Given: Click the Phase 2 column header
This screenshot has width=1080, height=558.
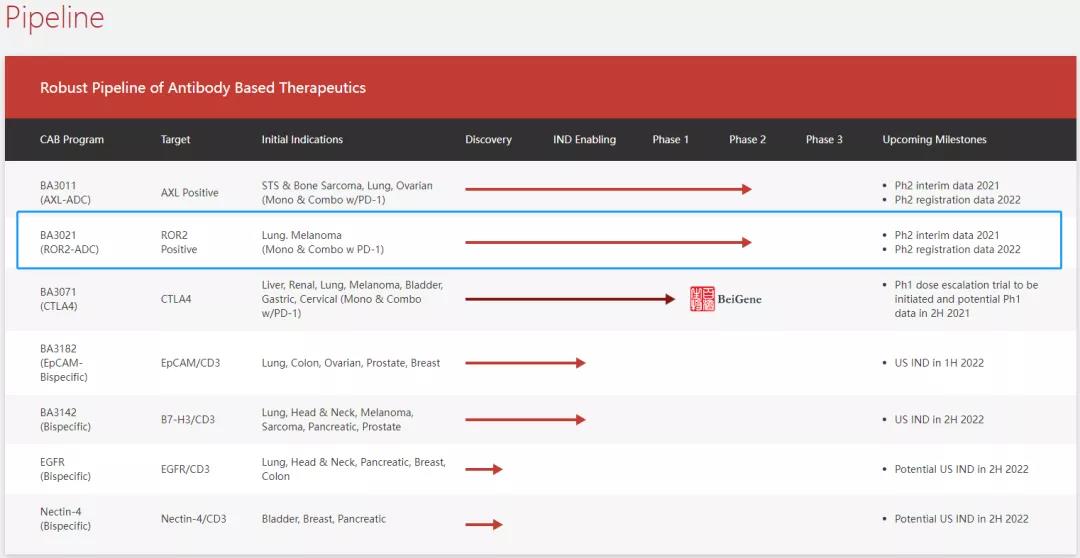Looking at the screenshot, I should pos(747,140).
